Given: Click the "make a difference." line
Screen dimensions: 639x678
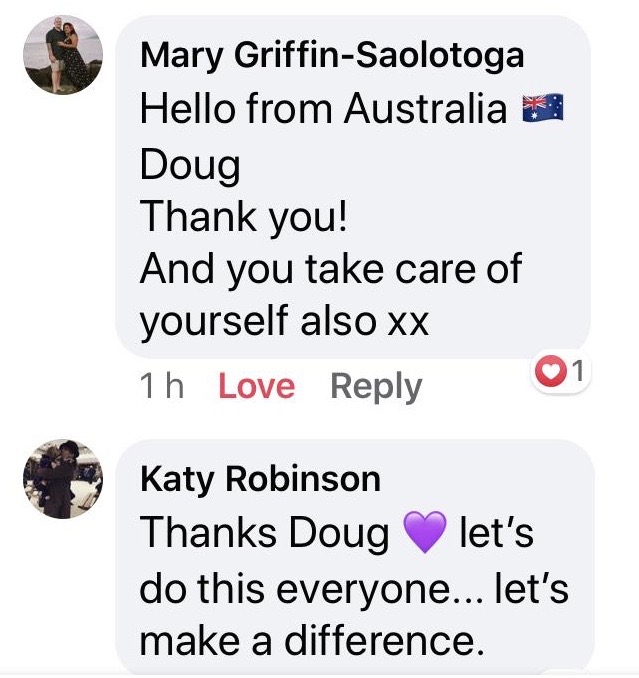Looking at the screenshot, I should (312, 642).
